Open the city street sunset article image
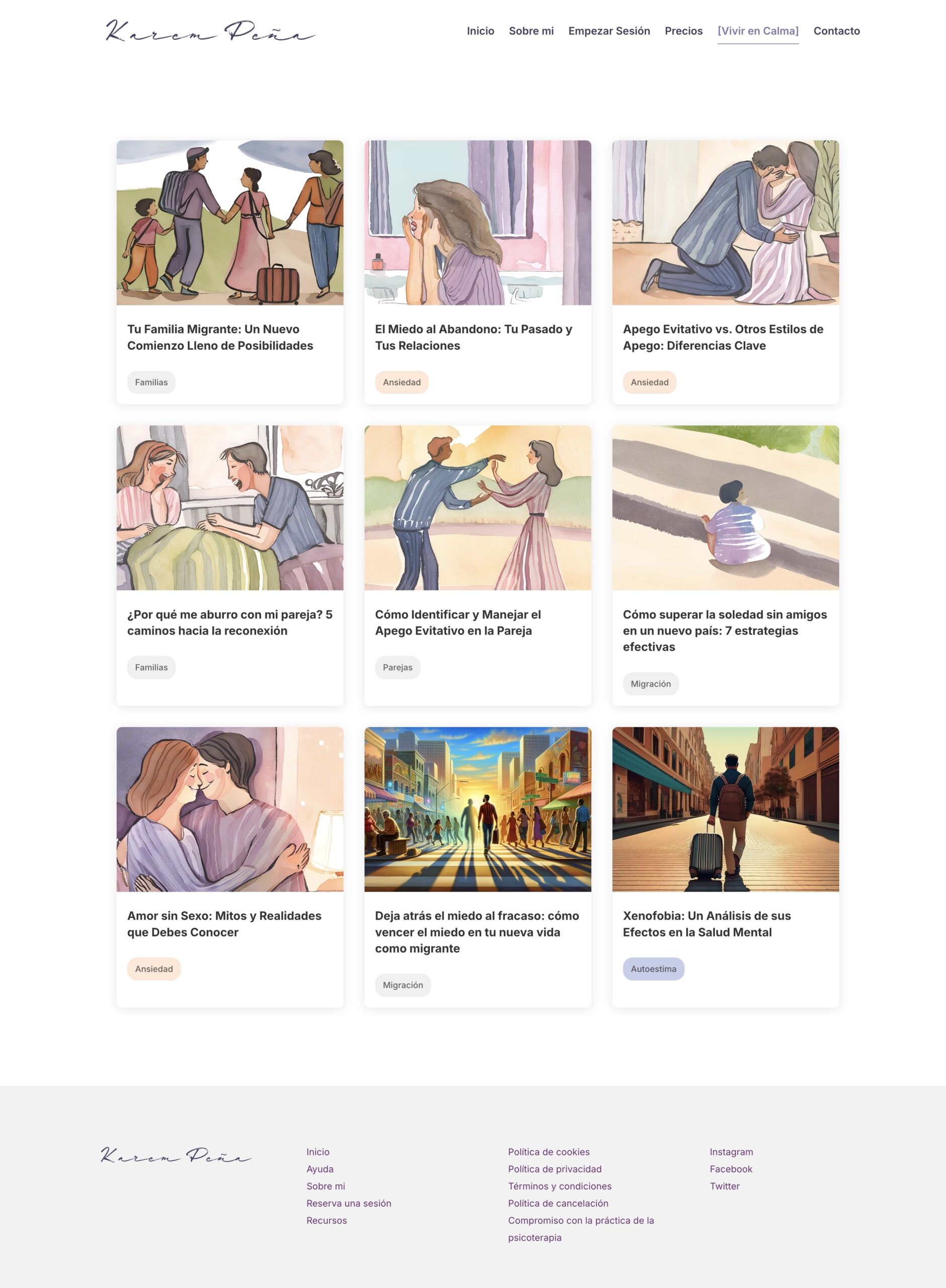The width and height of the screenshot is (946, 1288). (x=478, y=809)
